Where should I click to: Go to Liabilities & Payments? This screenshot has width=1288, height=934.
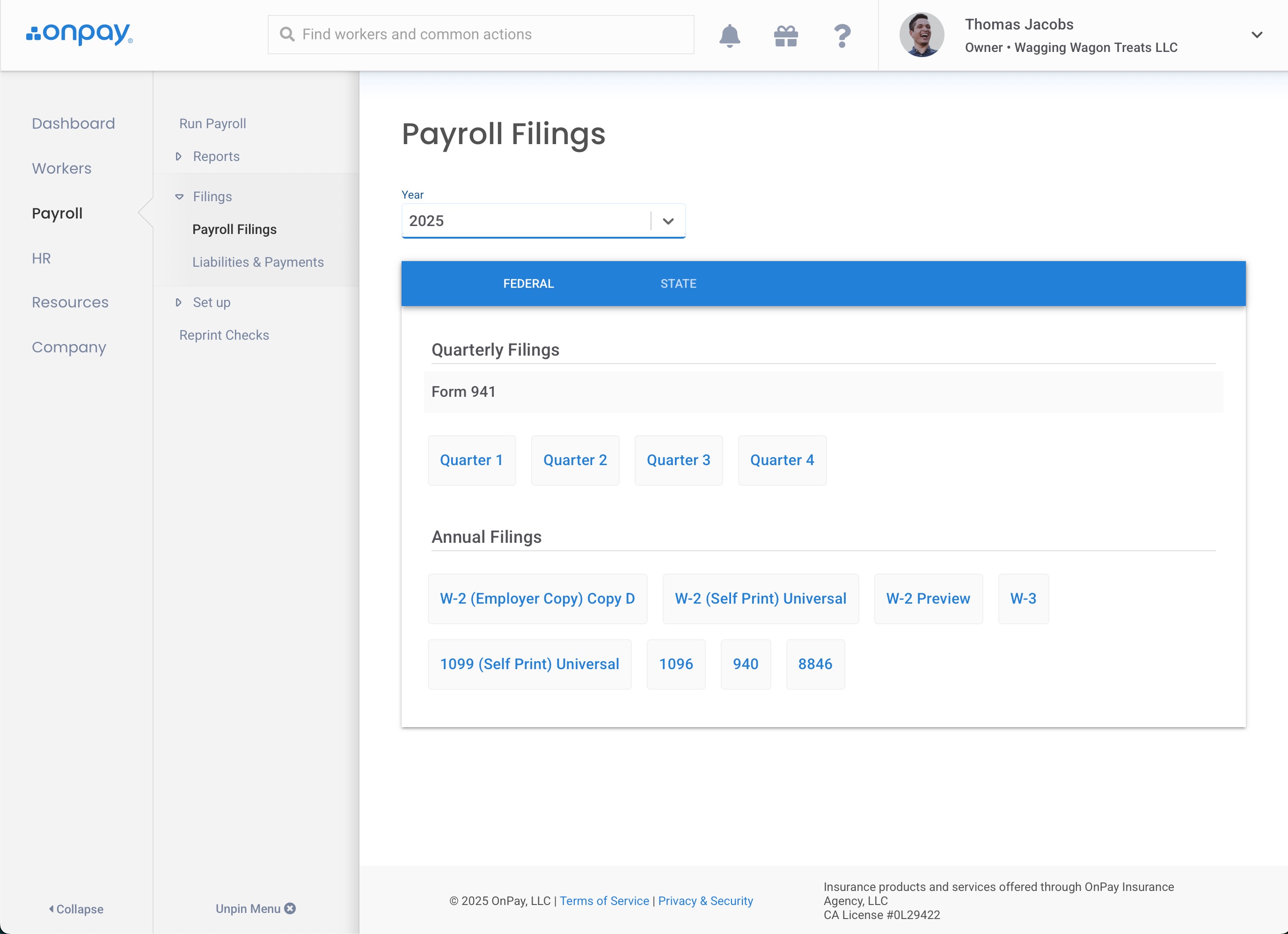pos(258,262)
